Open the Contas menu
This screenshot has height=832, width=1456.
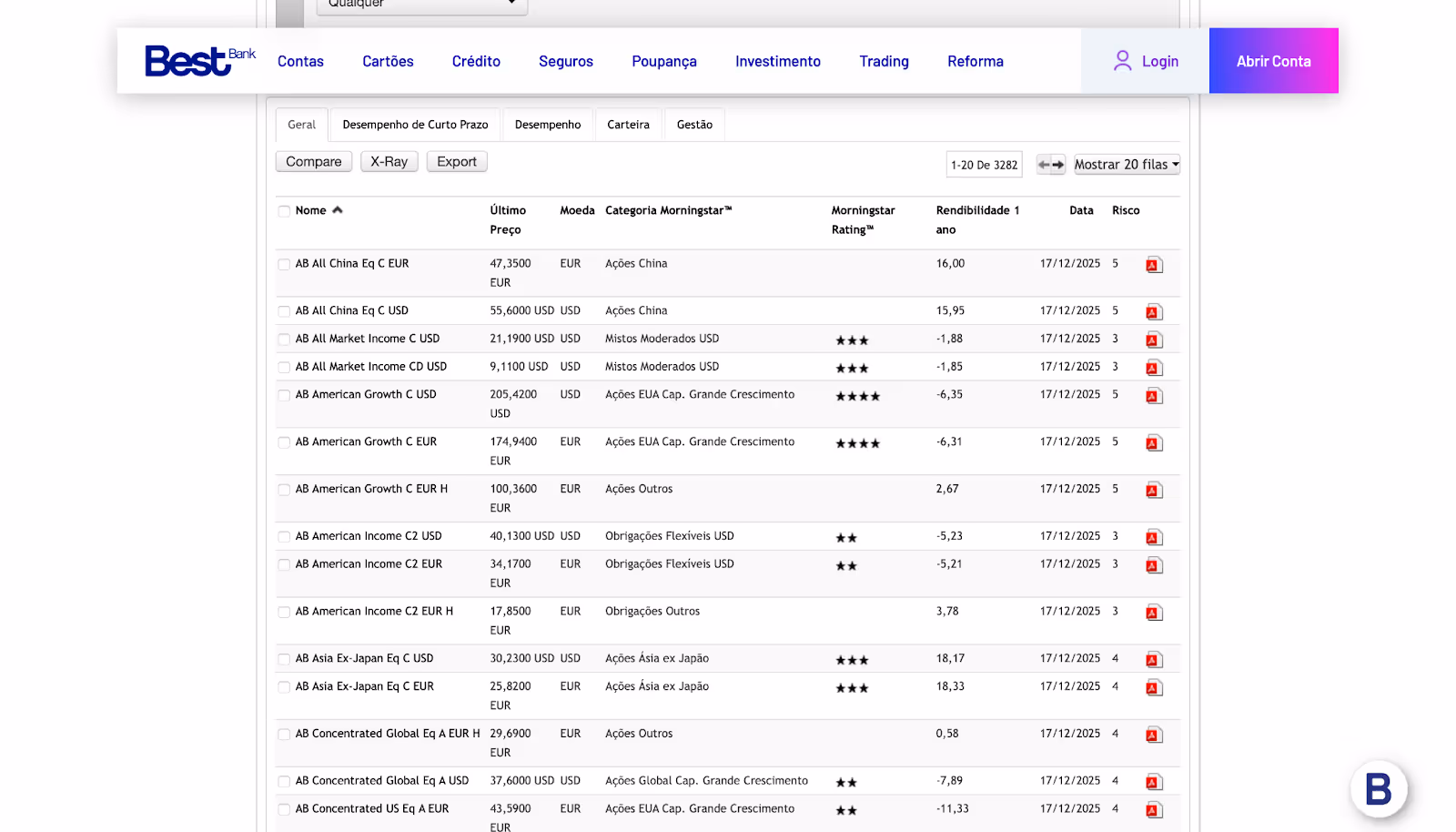point(300,61)
